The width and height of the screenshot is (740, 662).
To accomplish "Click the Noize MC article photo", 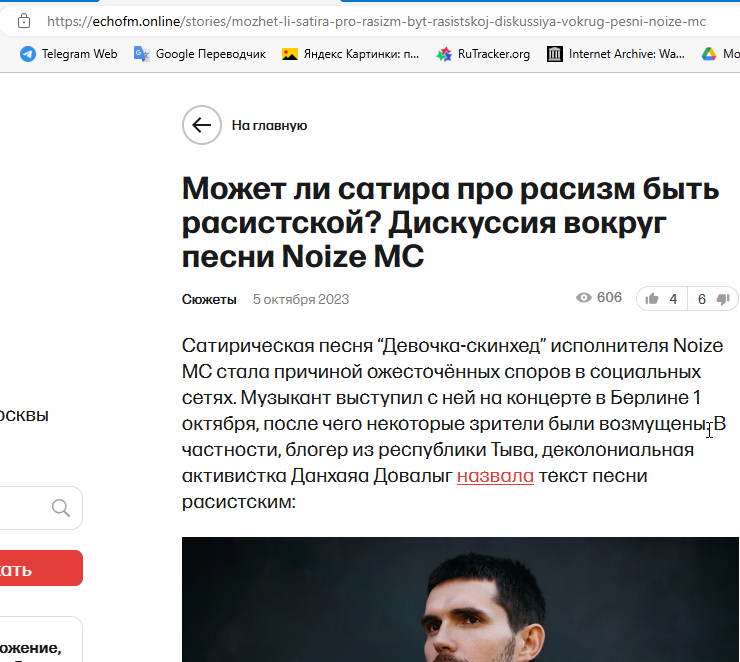I will (x=460, y=599).
